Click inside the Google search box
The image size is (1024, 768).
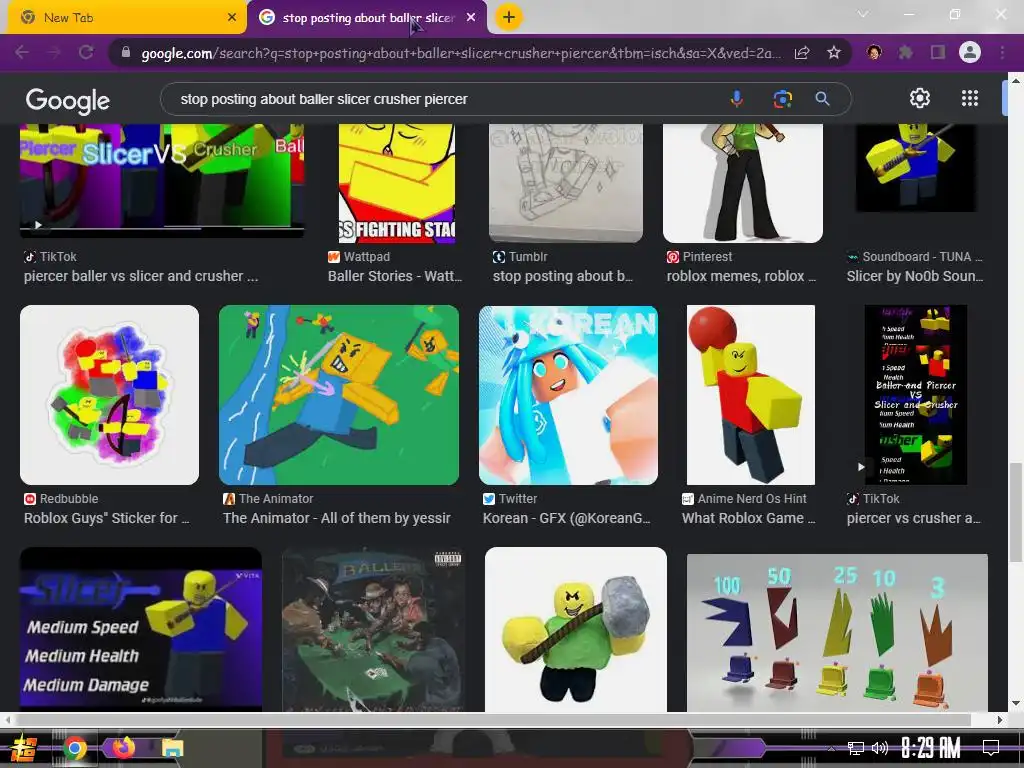pos(444,99)
